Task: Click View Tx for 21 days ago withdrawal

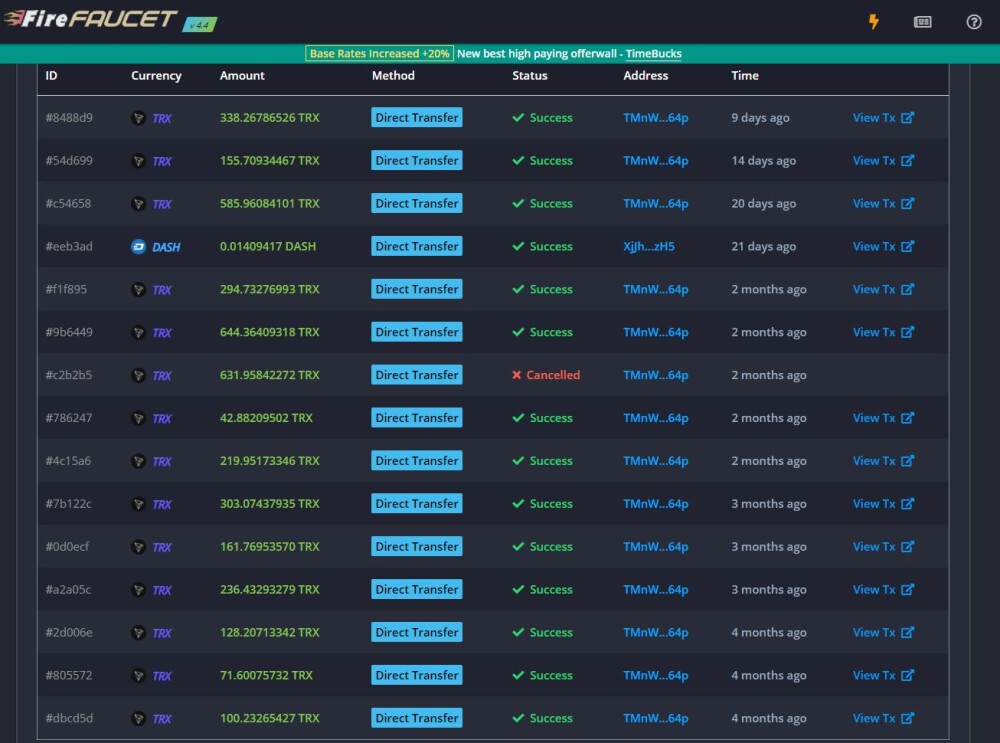Action: click(883, 246)
